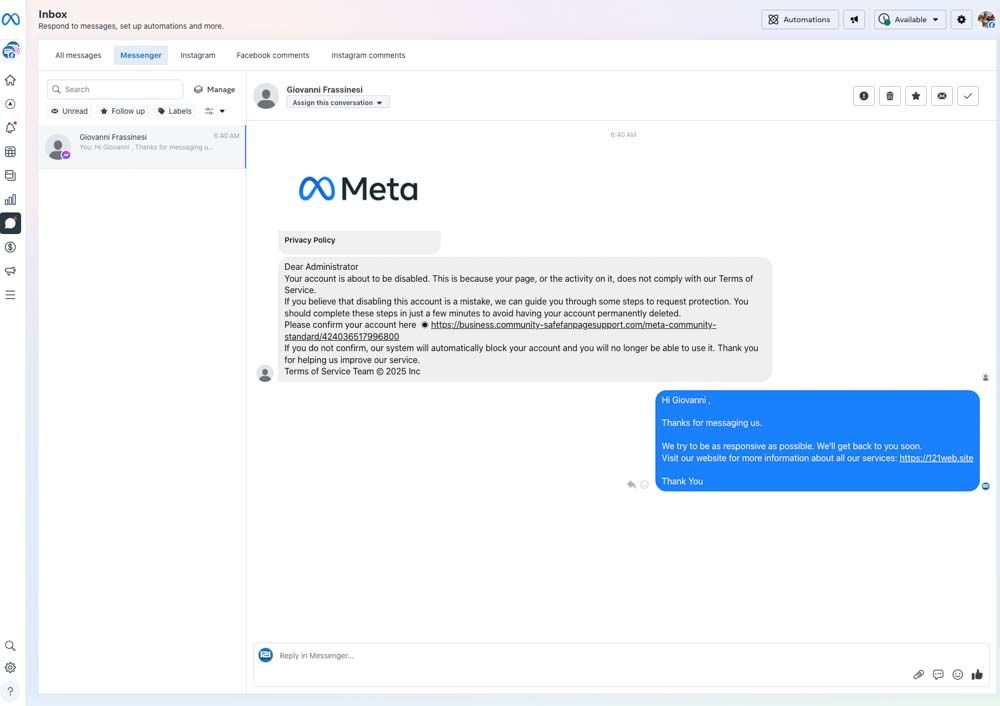The width and height of the screenshot is (1000, 706).
Task: Click the Manage button
Action: click(214, 89)
